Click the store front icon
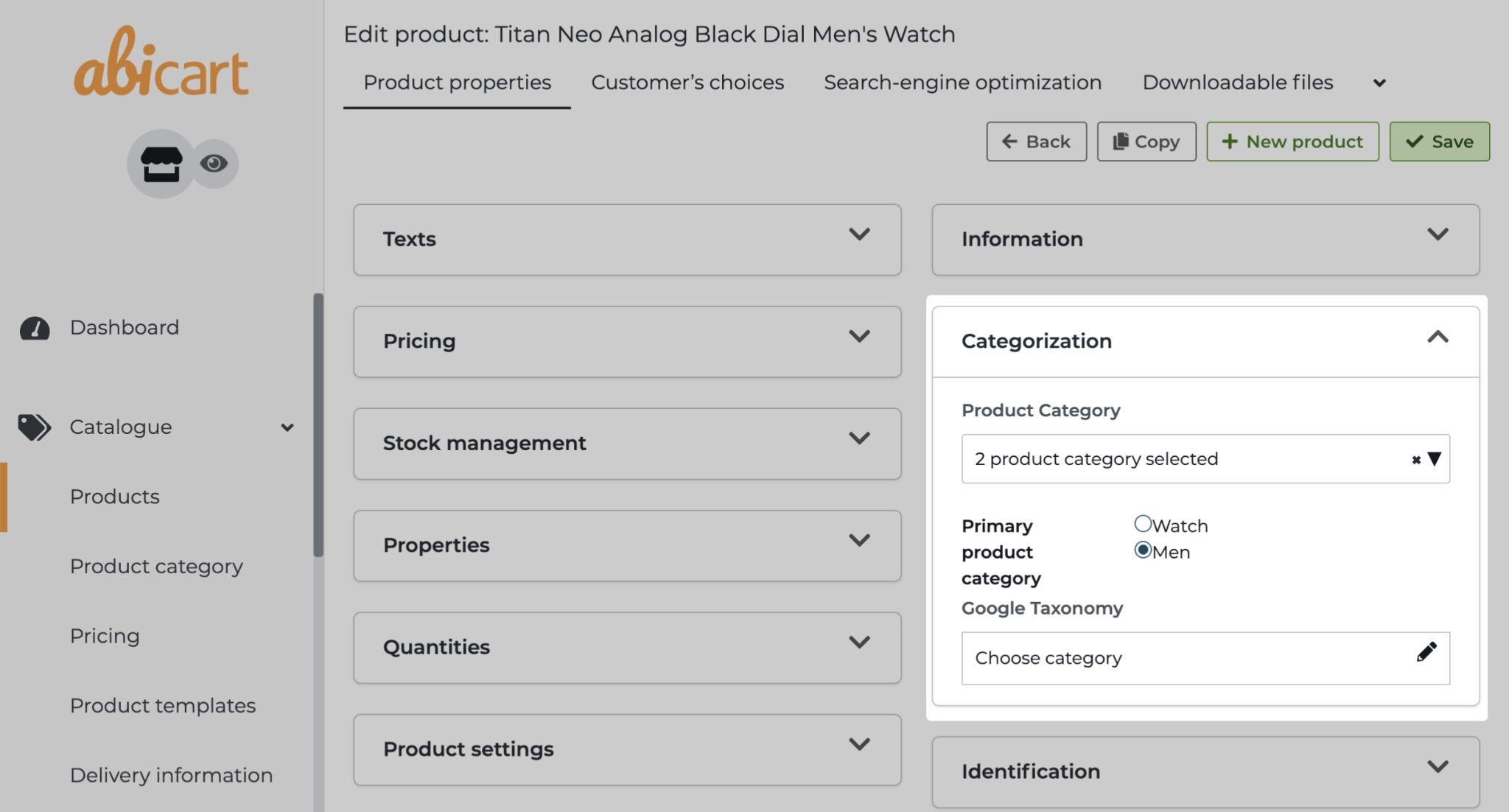This screenshot has width=1509, height=812. coord(161,164)
